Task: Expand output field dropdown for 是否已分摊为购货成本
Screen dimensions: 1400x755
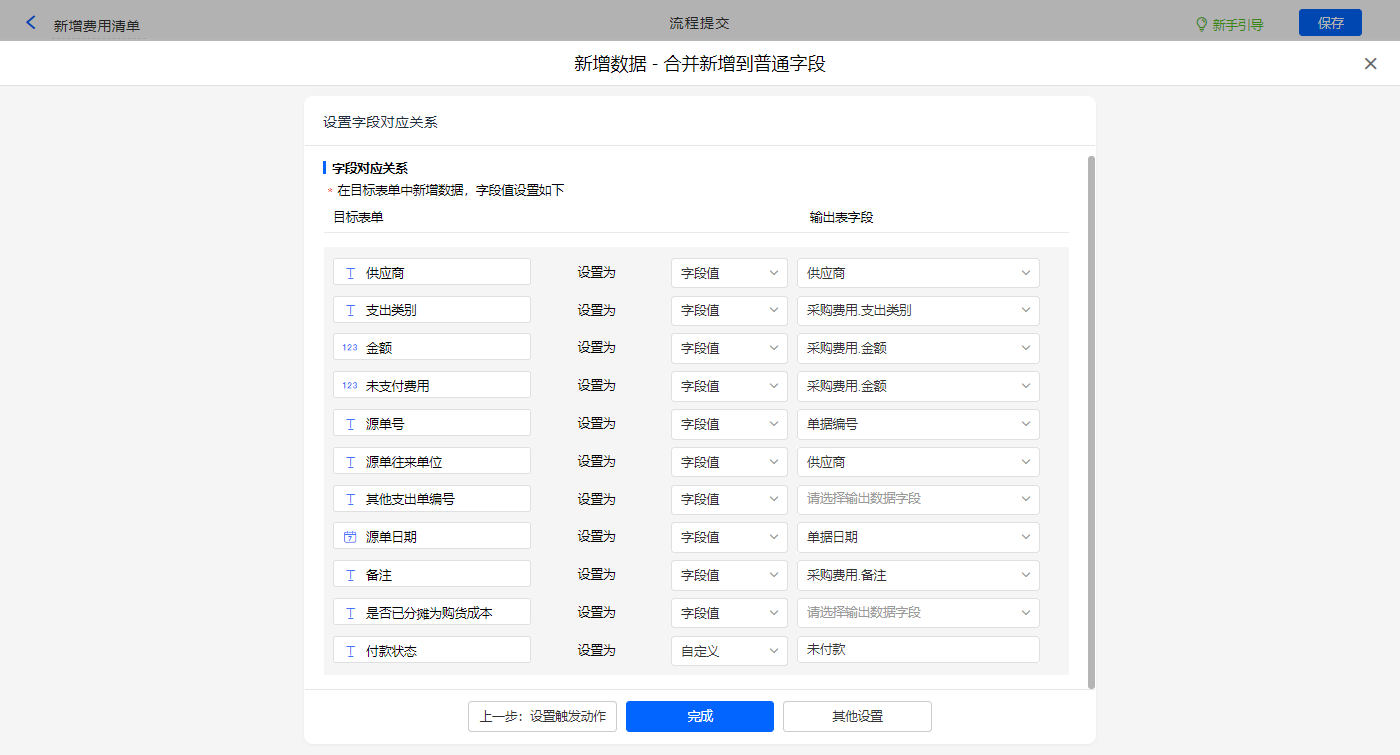Action: (917, 613)
